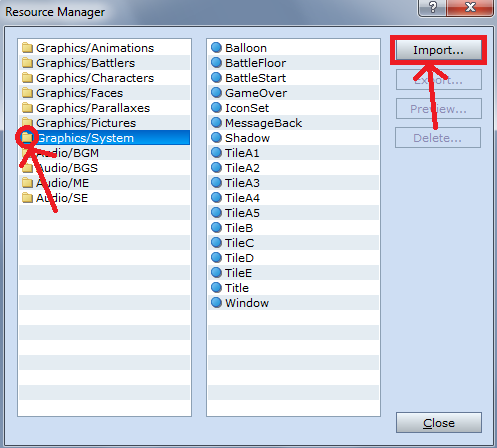
Task: Close the Resource Manager with Close button
Action: 439,423
